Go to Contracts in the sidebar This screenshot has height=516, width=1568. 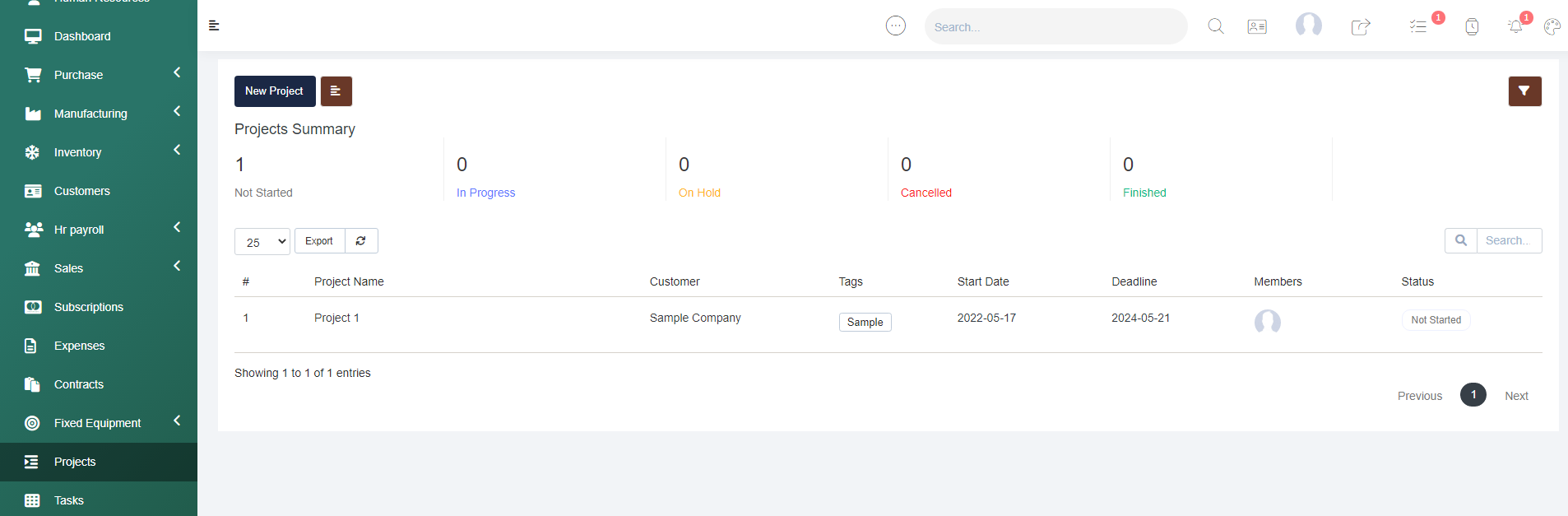tap(79, 384)
